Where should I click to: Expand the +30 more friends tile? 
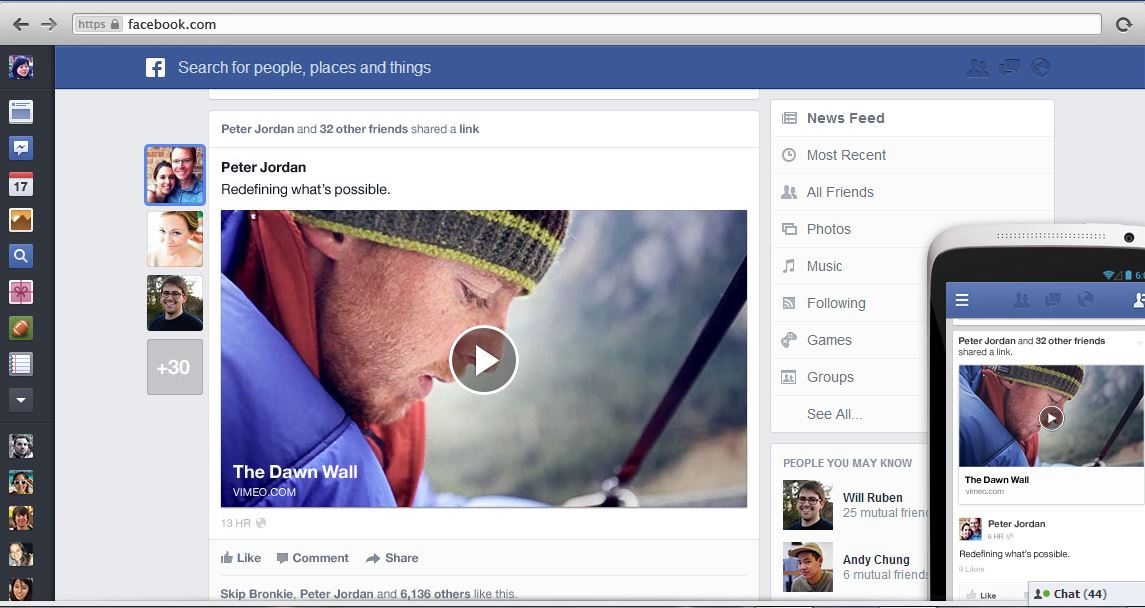coord(175,367)
